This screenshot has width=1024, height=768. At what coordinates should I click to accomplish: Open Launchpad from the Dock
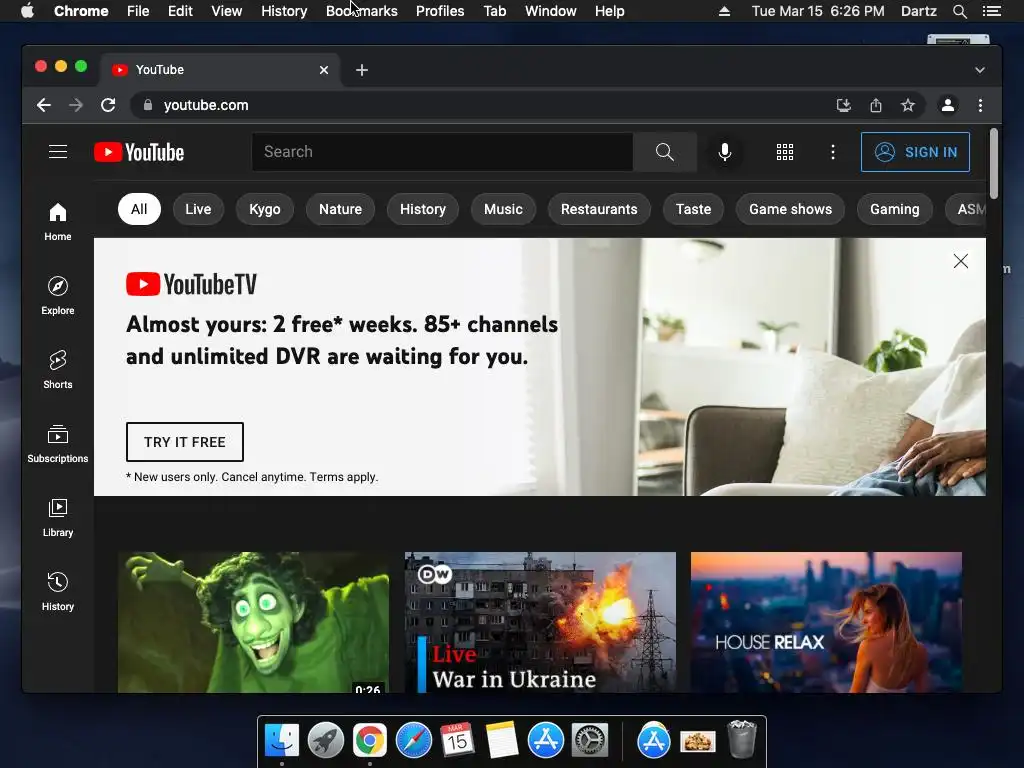point(326,740)
